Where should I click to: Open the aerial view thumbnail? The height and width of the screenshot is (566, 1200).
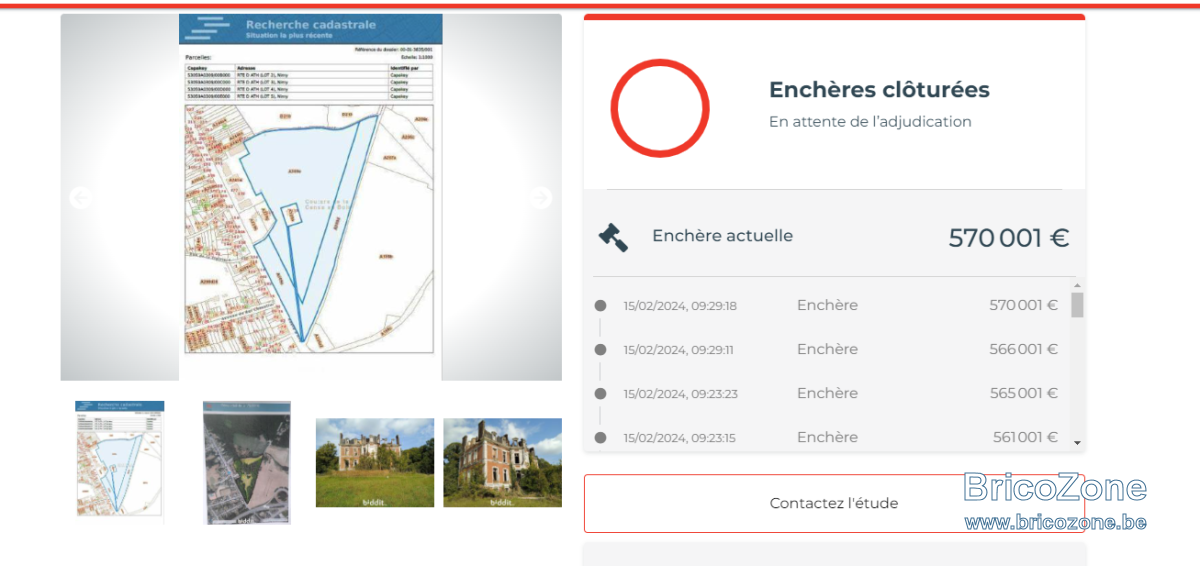[247, 462]
